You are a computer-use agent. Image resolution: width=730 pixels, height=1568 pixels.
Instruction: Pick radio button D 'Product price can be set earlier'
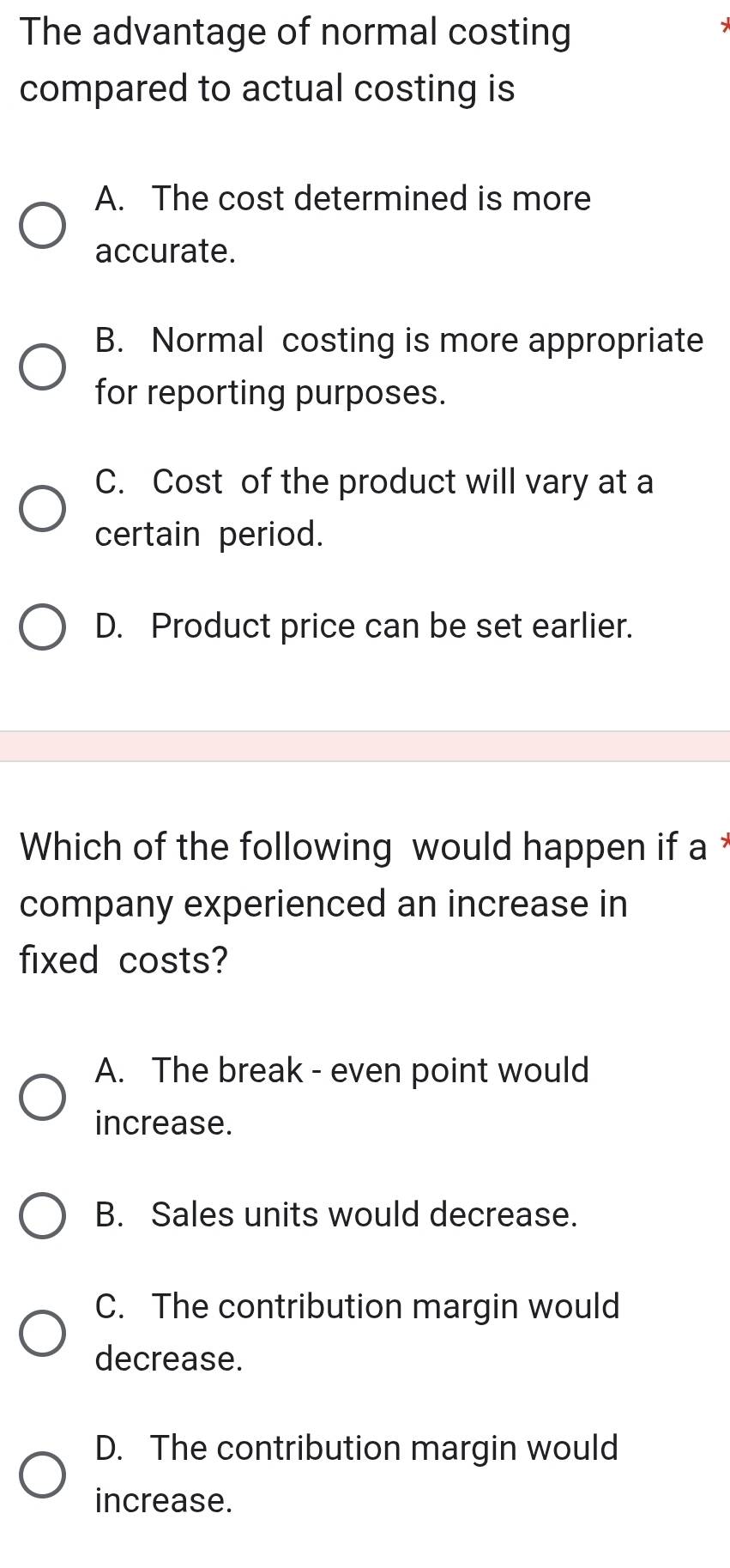click(x=43, y=627)
